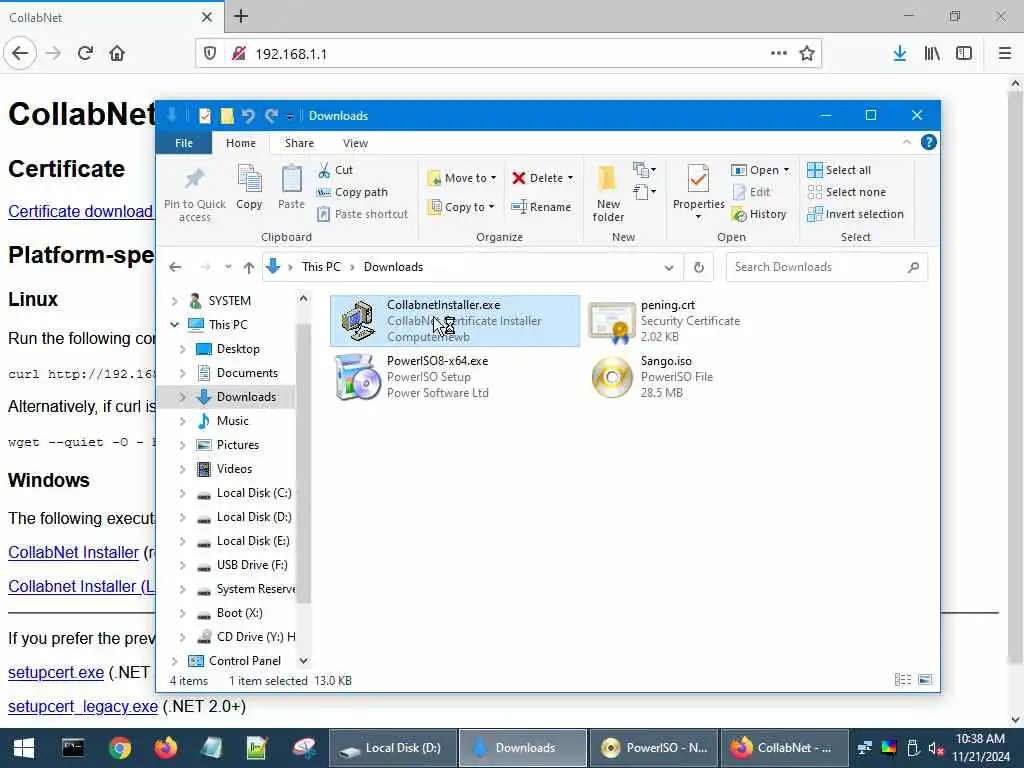1024x768 pixels.
Task: Refresh the Downloads folder view
Action: click(699, 267)
